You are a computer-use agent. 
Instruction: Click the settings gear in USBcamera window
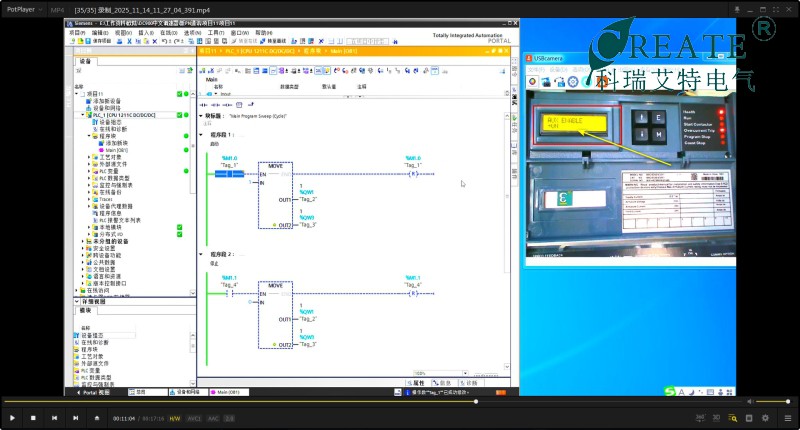pyautogui.click(x=573, y=82)
